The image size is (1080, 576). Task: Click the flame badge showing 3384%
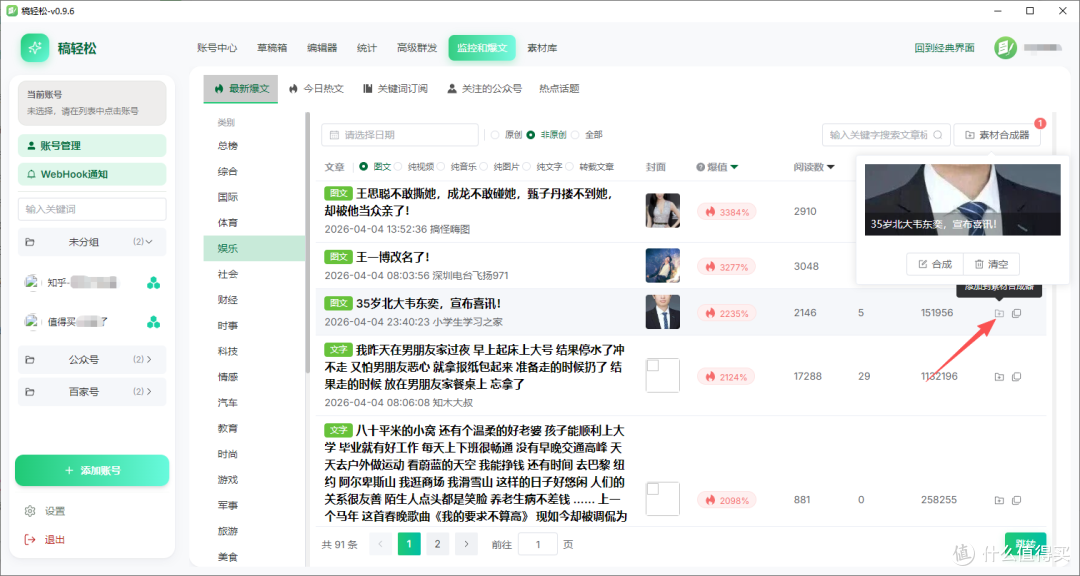click(726, 212)
